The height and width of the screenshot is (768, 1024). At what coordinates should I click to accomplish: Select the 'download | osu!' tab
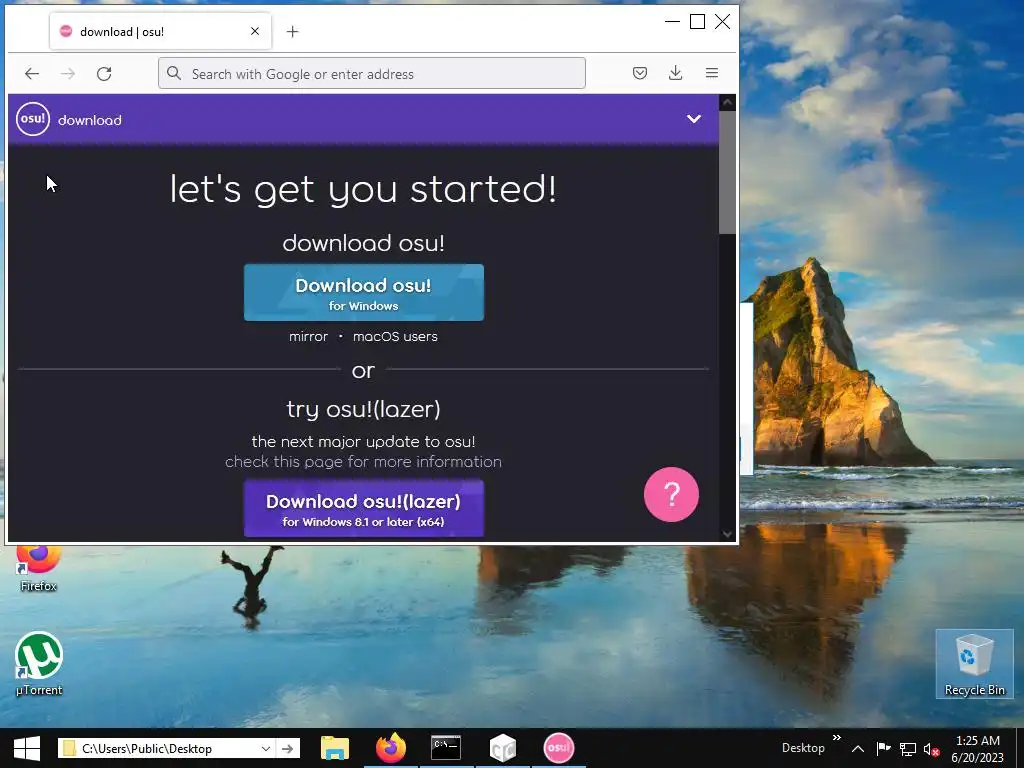point(160,31)
